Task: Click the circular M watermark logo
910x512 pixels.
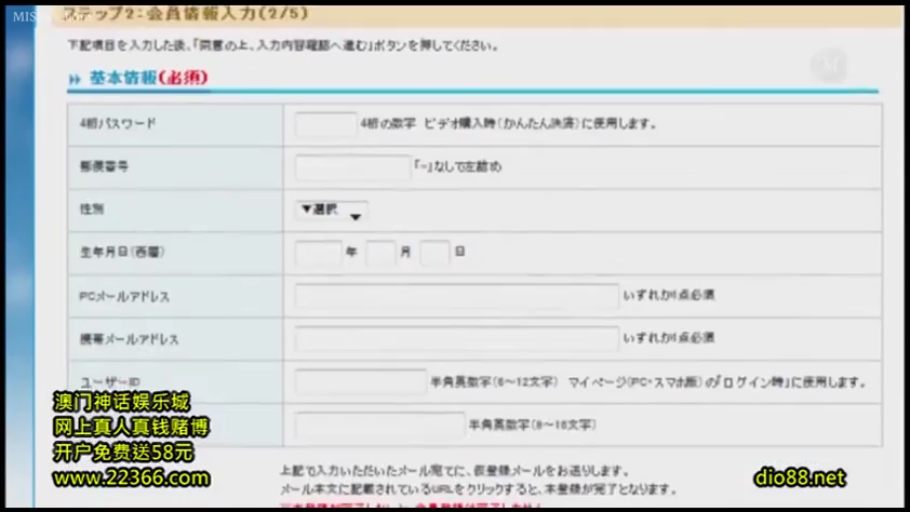Action: tap(828, 65)
